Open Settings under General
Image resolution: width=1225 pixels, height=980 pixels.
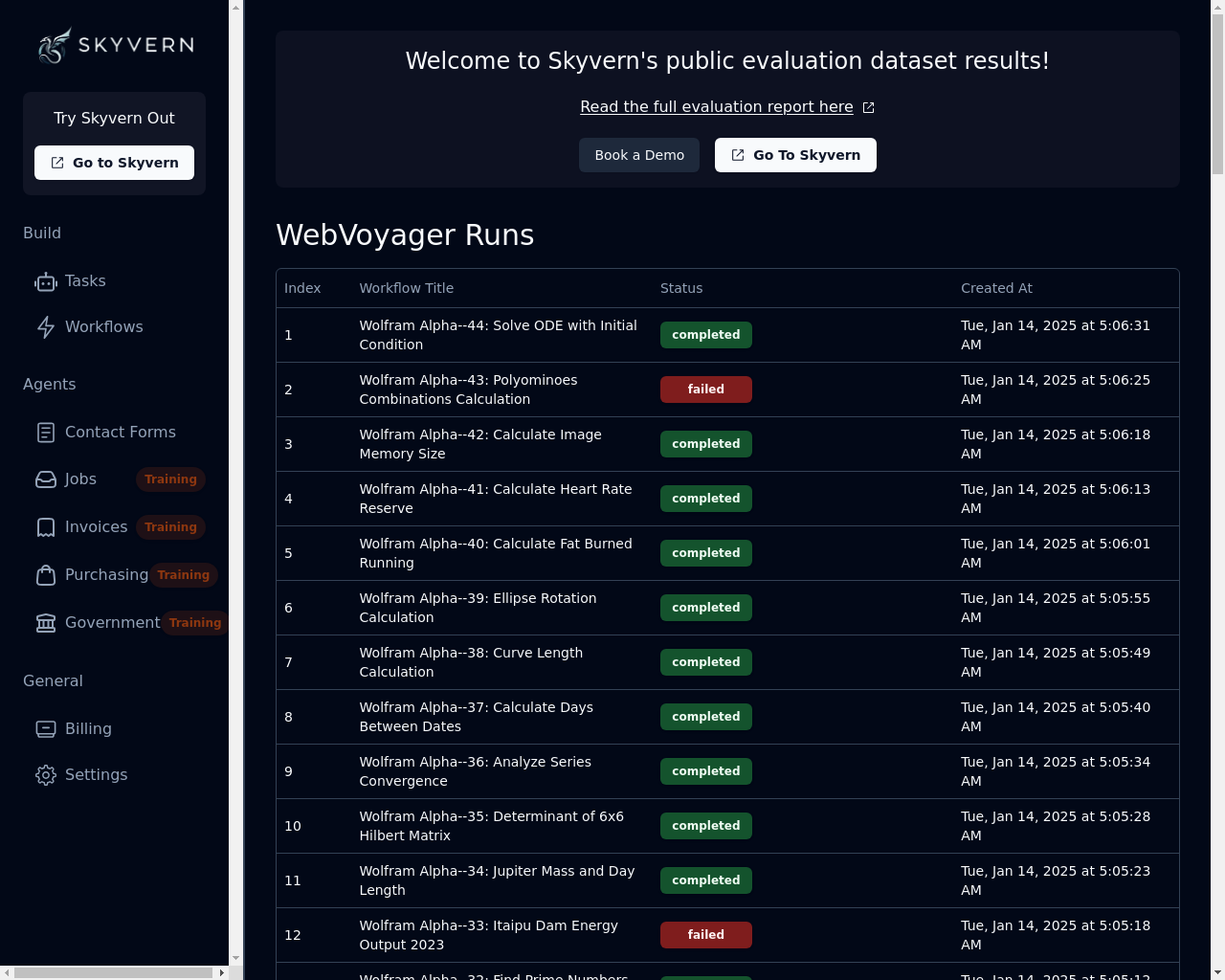click(x=114, y=775)
